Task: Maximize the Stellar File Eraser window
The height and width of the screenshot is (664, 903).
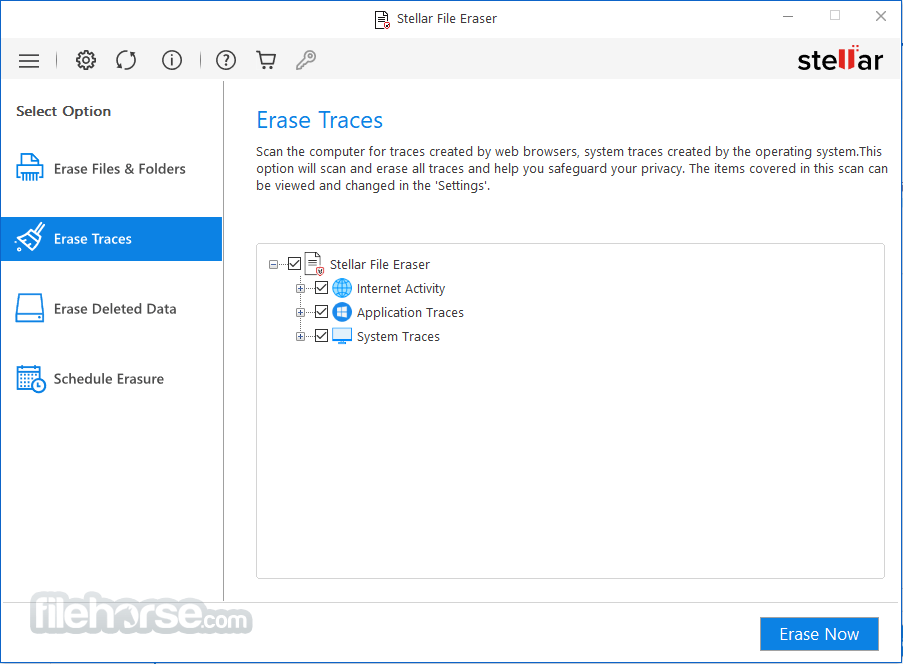Action: [x=835, y=16]
